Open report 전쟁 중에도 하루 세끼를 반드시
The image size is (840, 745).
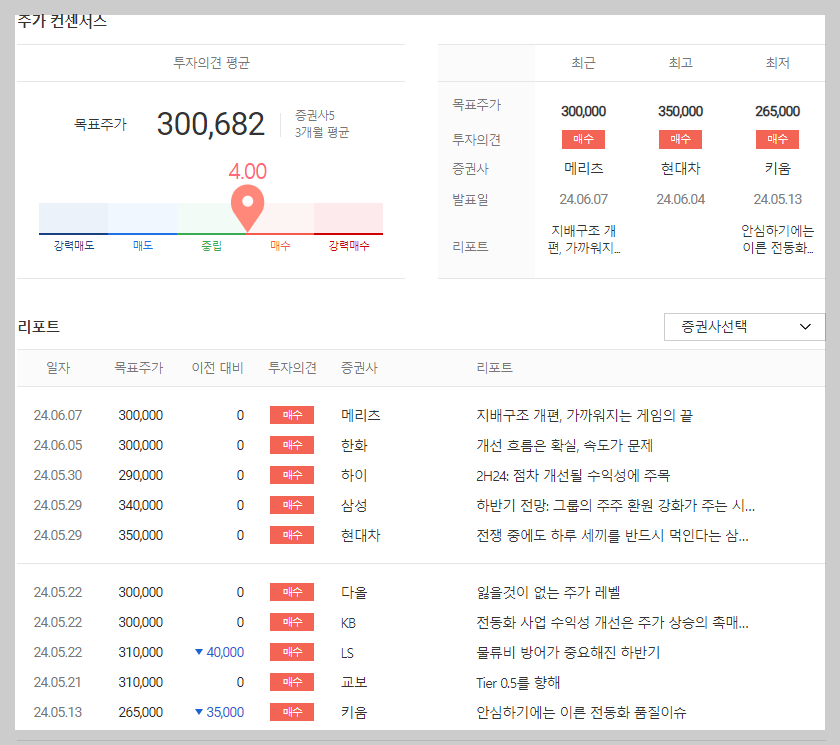point(612,535)
